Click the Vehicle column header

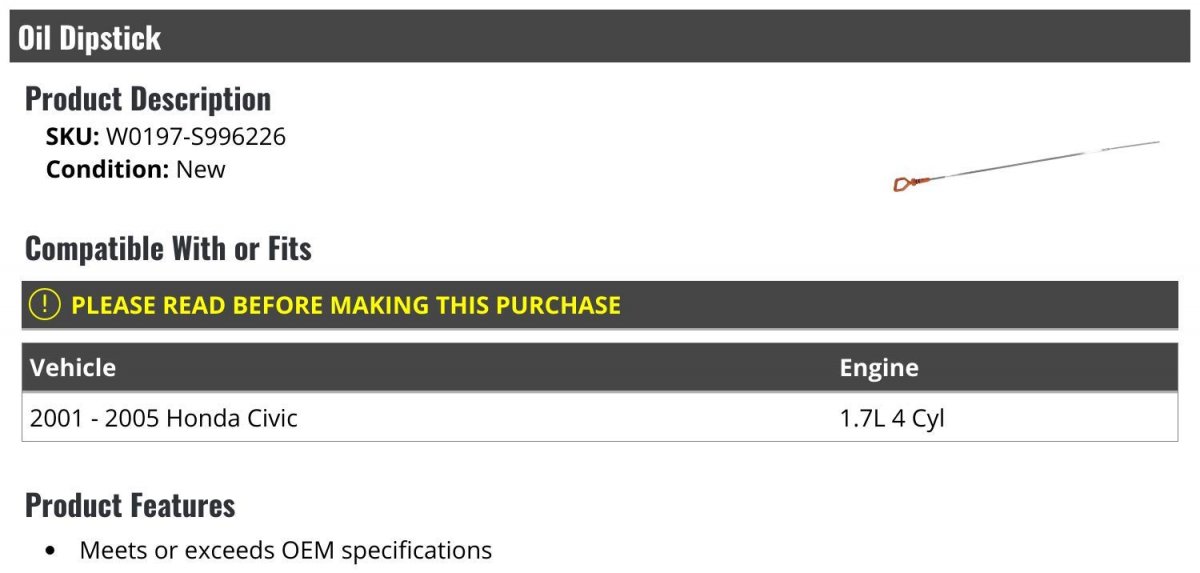click(73, 367)
